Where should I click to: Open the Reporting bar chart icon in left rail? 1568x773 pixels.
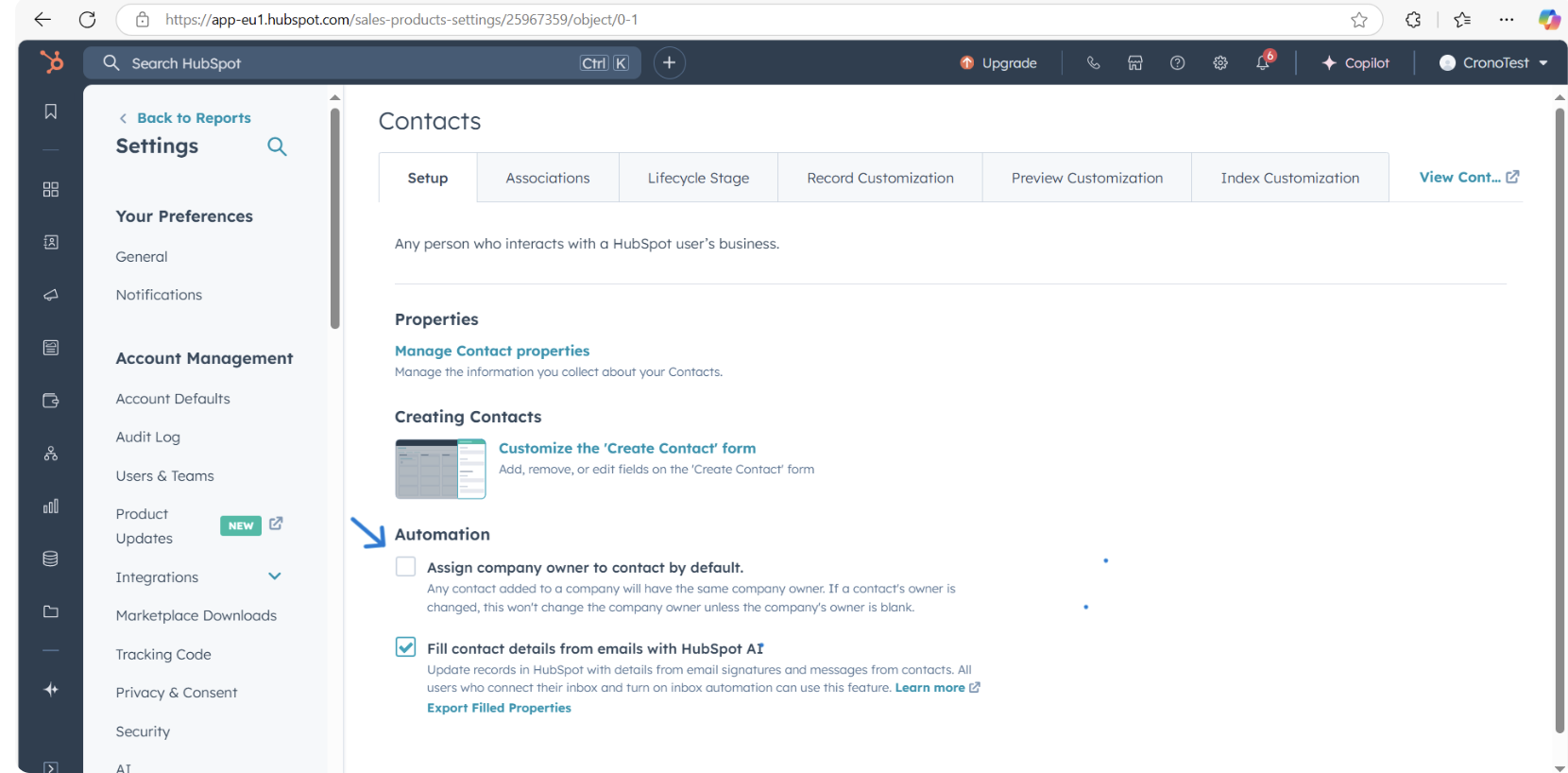(51, 507)
